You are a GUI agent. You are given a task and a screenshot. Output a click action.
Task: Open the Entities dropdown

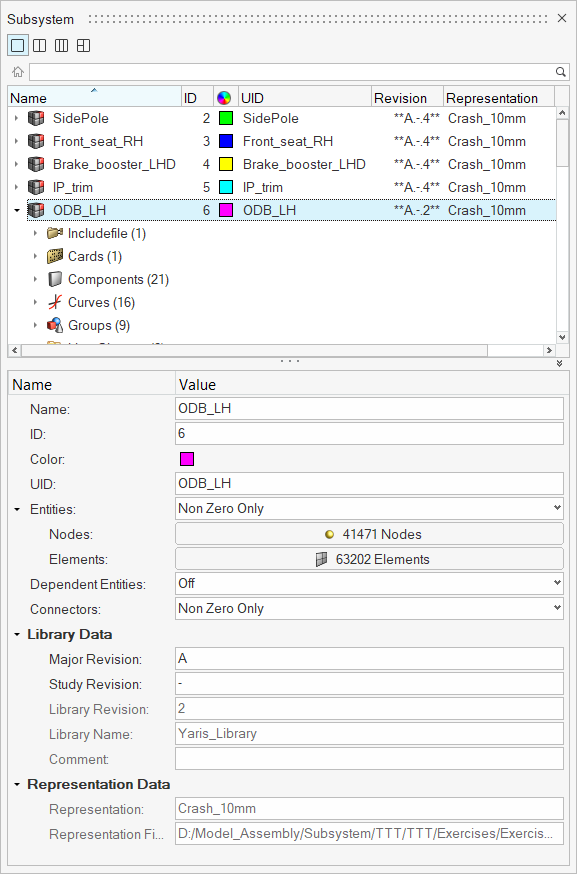pyautogui.click(x=369, y=508)
